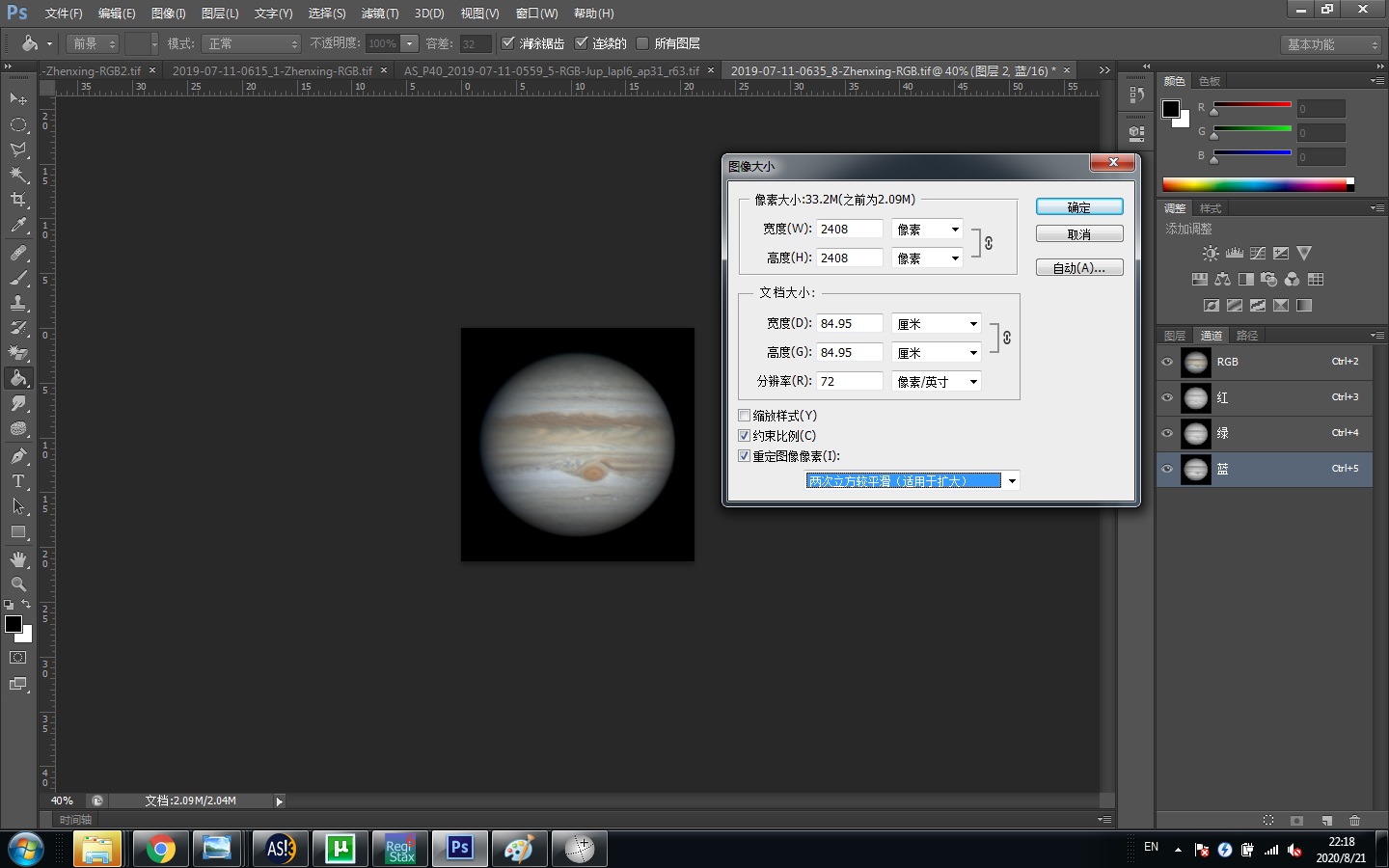This screenshot has height=868, width=1389.
Task: Delete current channel with trash icon
Action: pos(1354,821)
